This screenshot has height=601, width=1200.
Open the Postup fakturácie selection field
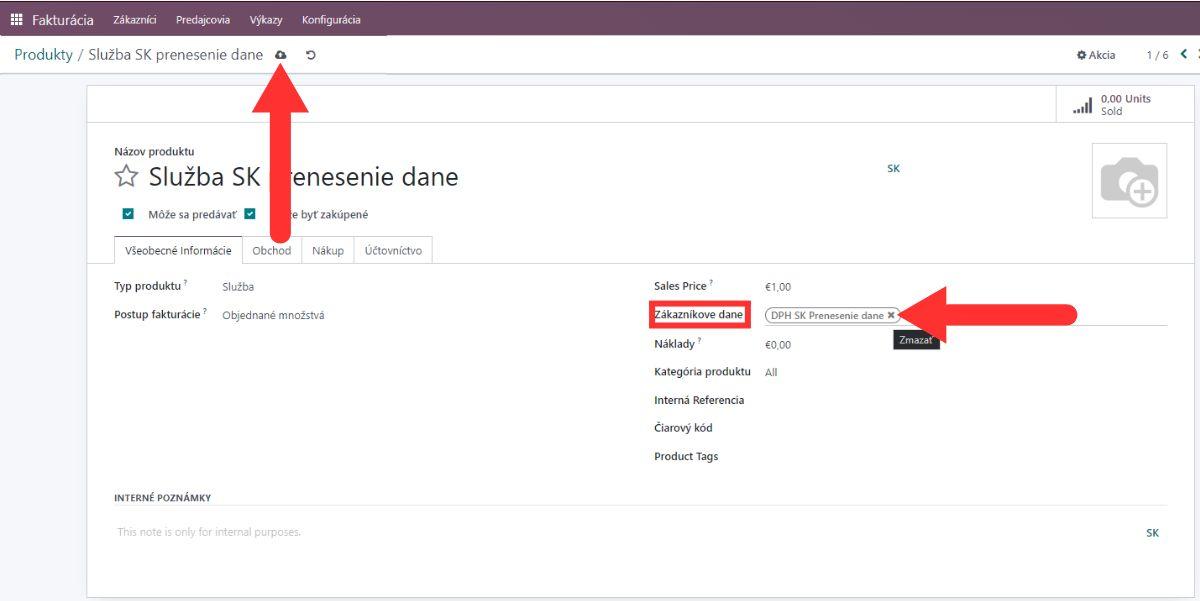[x=273, y=315]
